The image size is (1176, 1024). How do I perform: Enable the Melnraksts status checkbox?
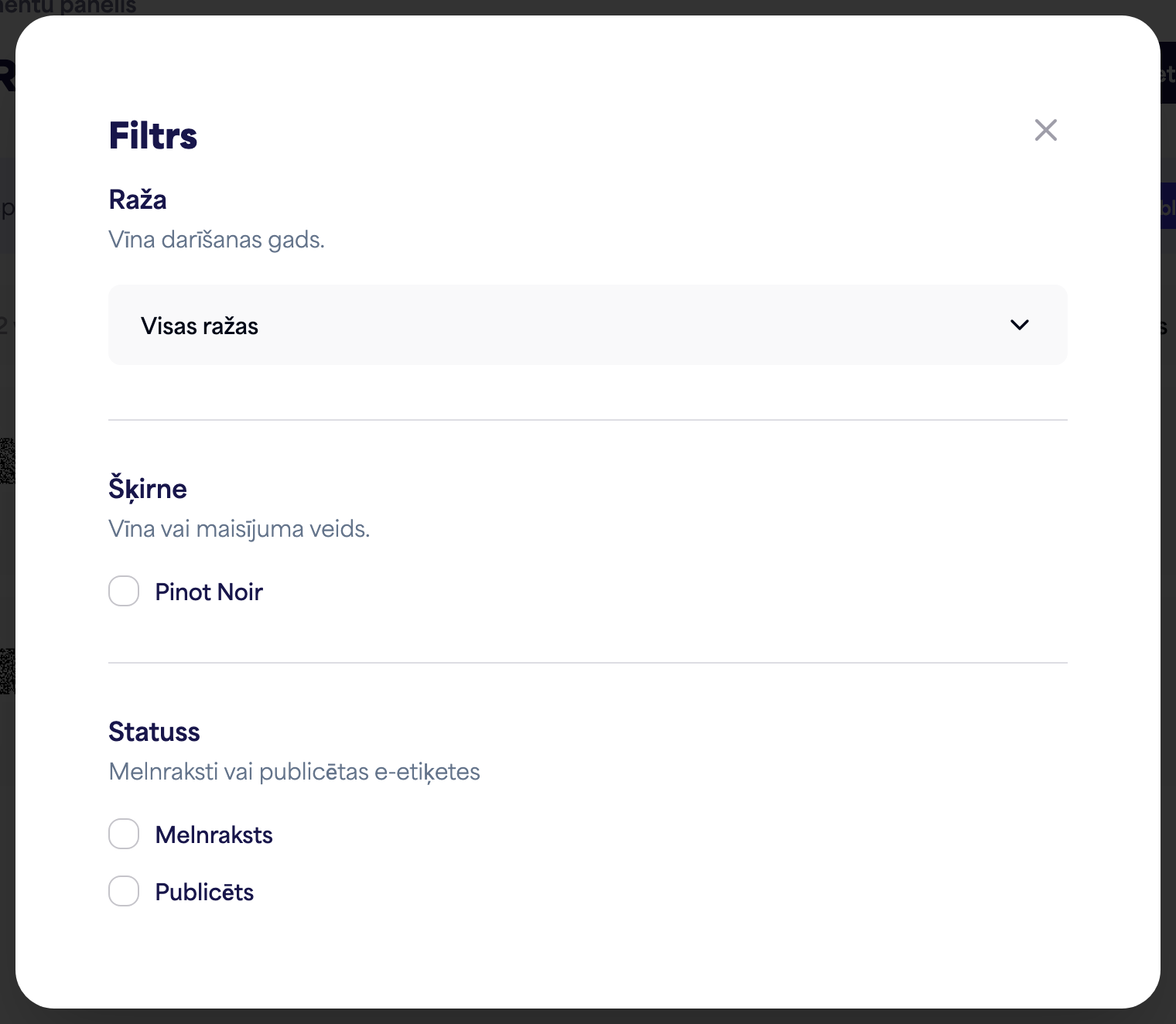tap(124, 834)
